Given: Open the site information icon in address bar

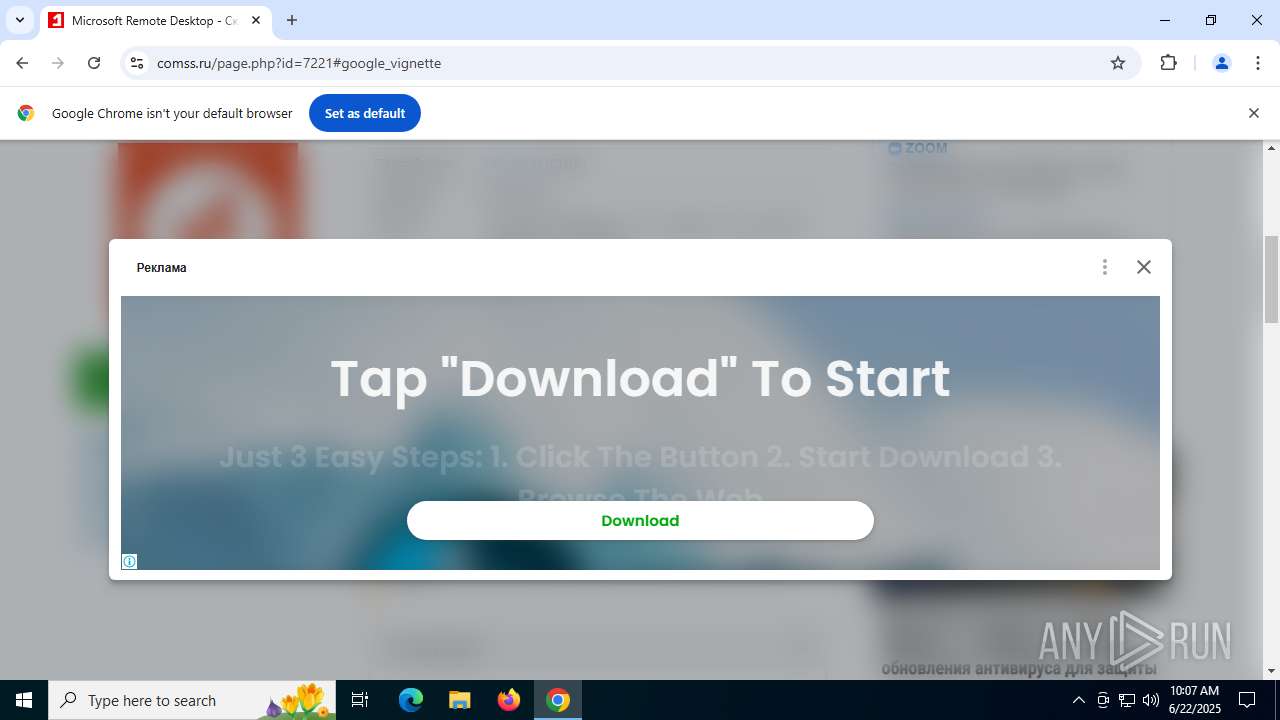Looking at the screenshot, I should [137, 63].
